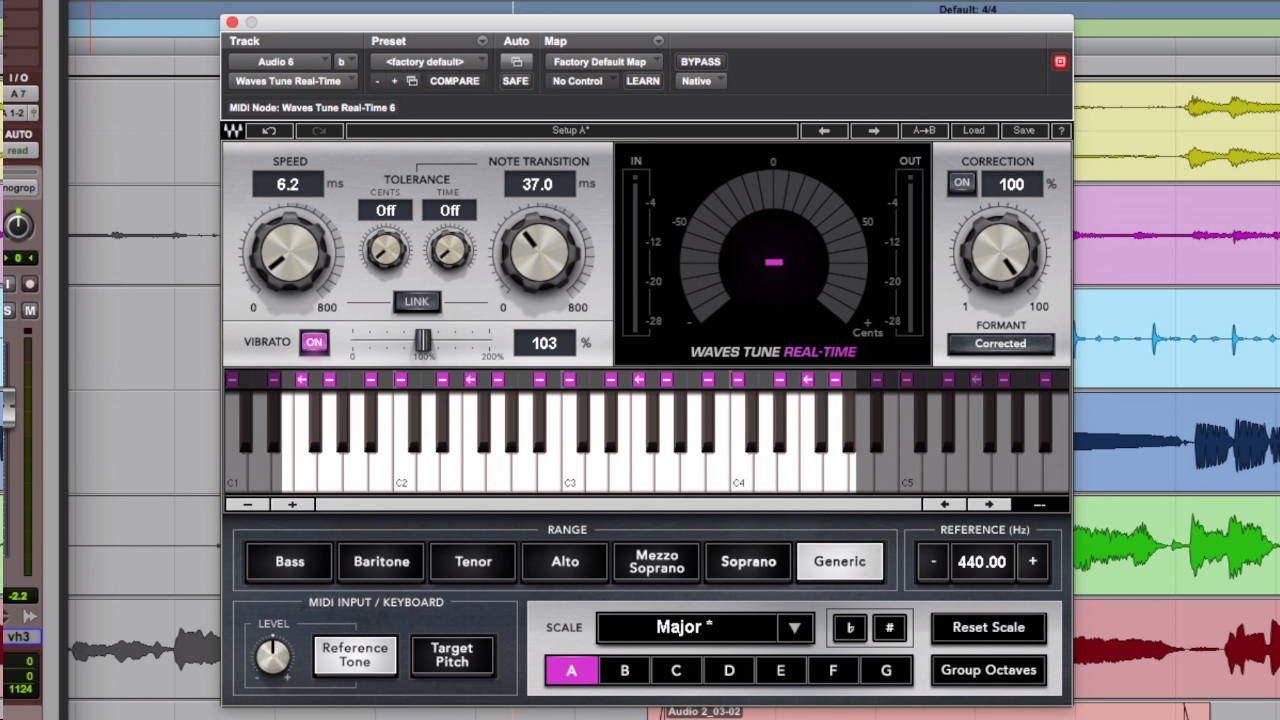Click the record enable button in mixer
The width and height of the screenshot is (1280, 720).
coord(30,285)
